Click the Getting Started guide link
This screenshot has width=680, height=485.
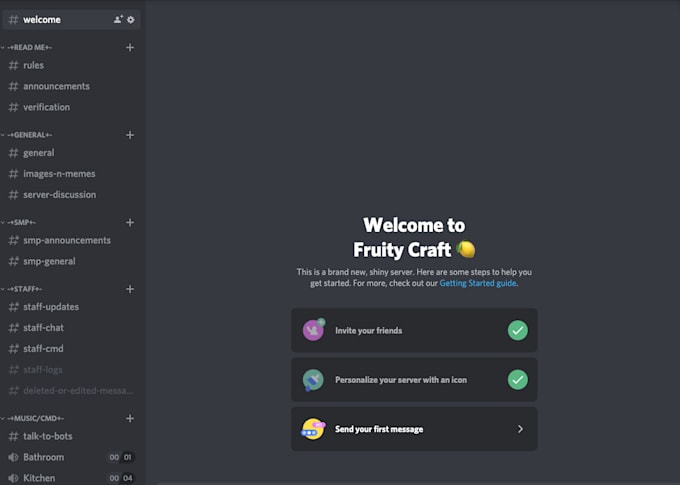[x=477, y=283]
